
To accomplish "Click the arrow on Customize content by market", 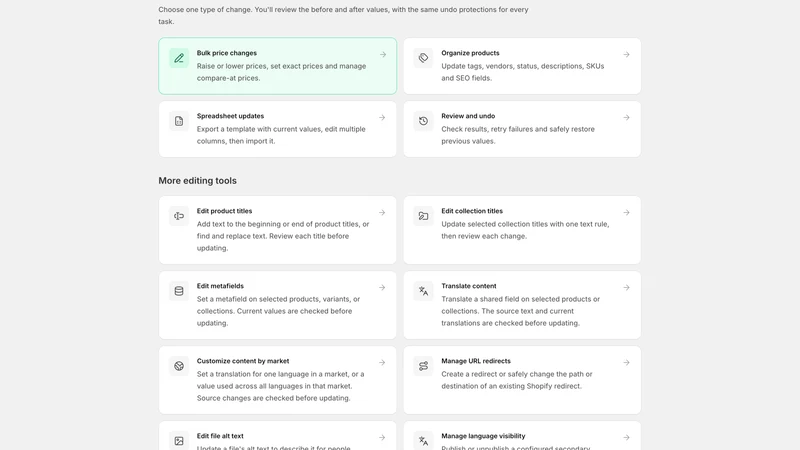I will 382,363.
